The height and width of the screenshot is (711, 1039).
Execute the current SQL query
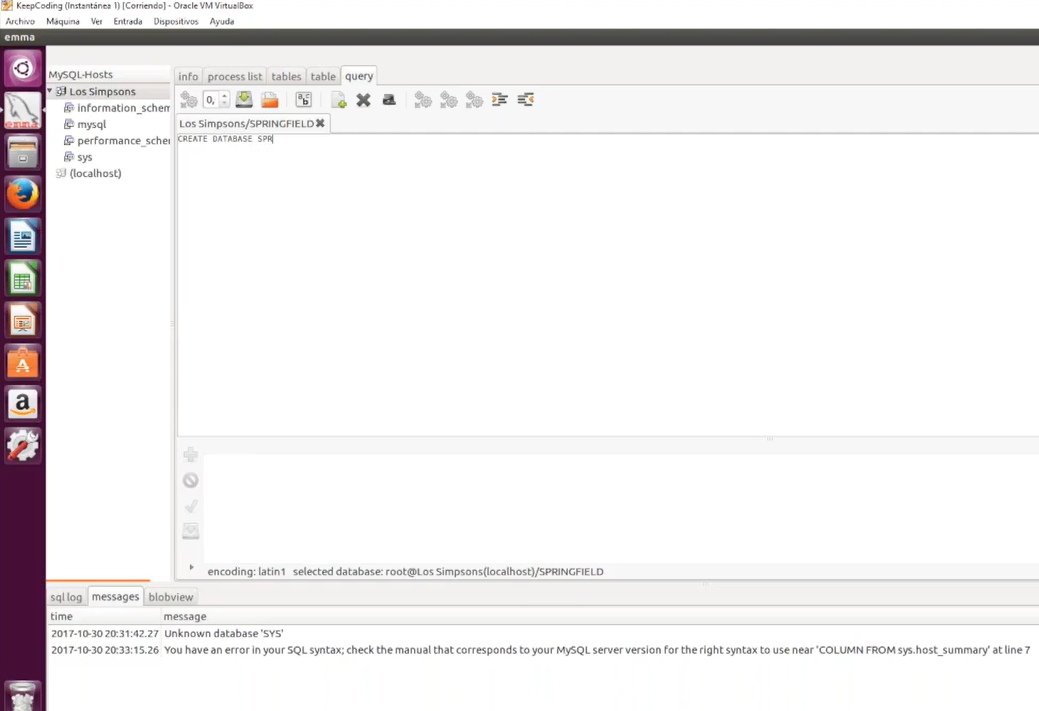tap(189, 99)
